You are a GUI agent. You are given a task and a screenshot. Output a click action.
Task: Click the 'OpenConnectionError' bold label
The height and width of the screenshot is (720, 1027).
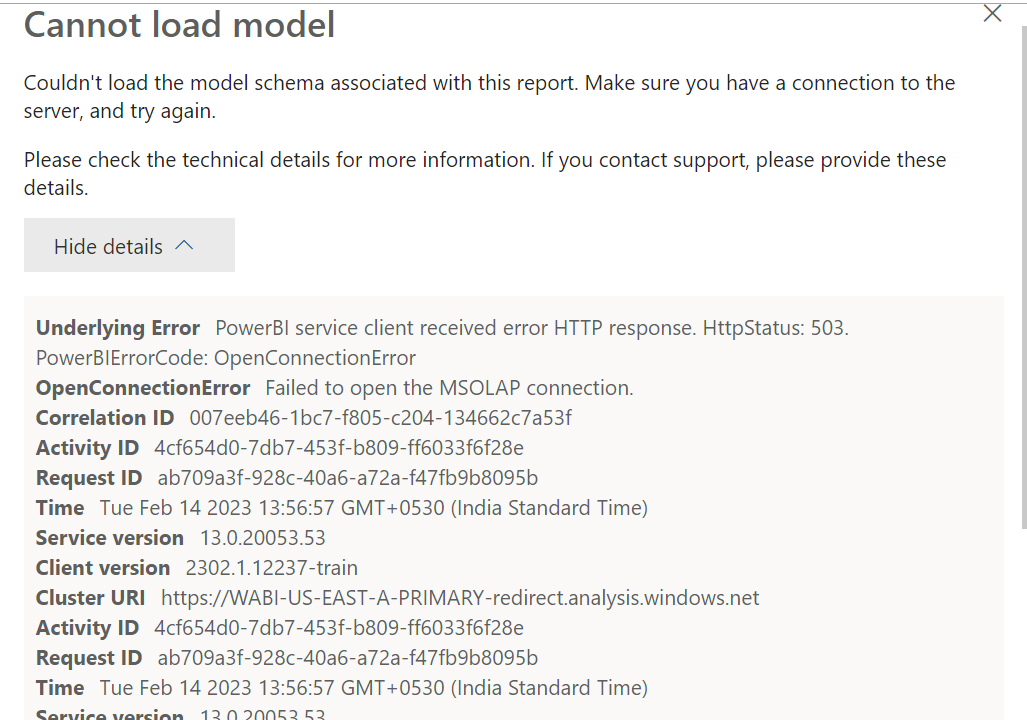tap(143, 388)
